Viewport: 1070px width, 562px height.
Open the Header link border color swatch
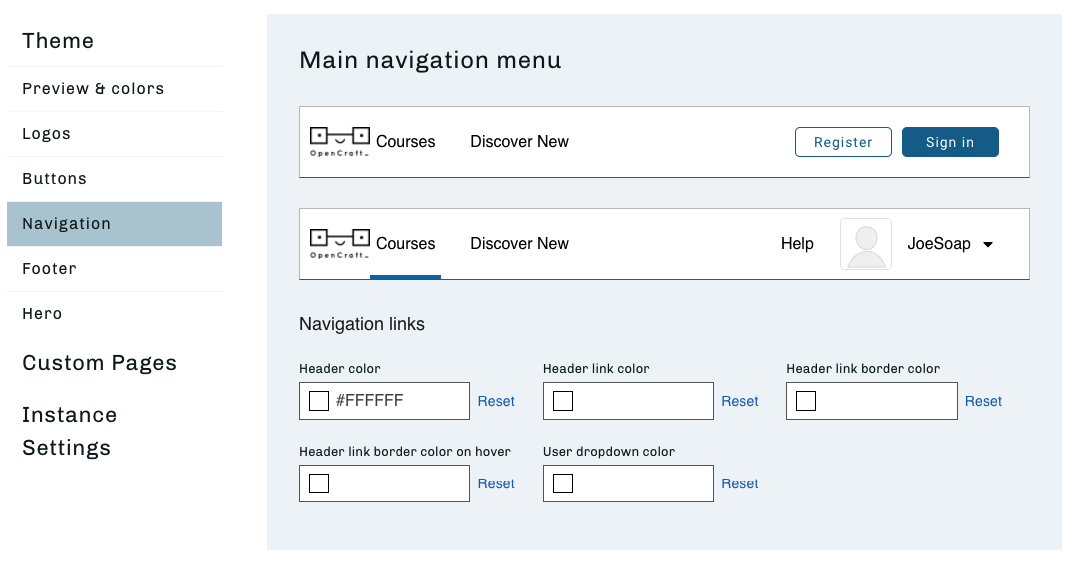click(806, 401)
